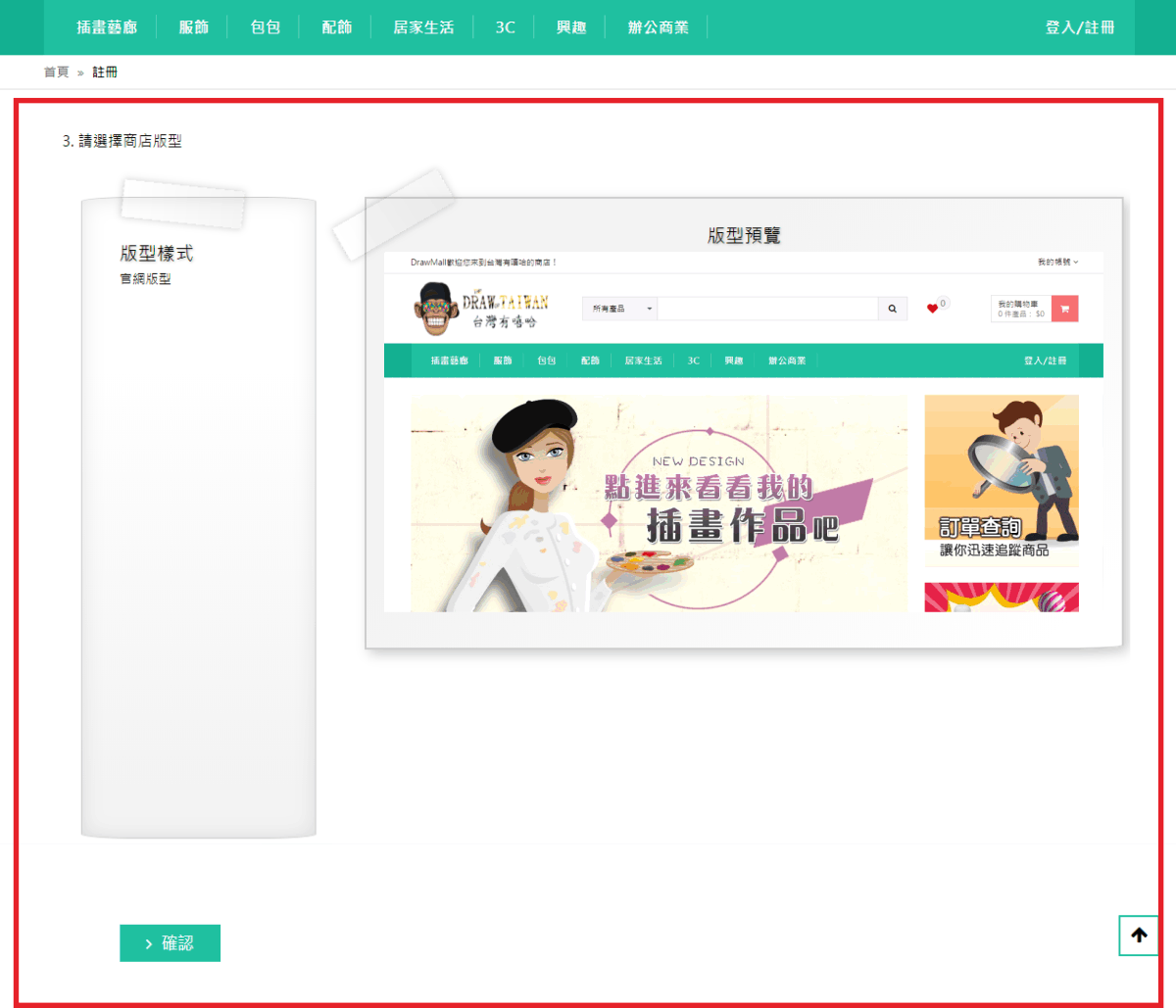Open 插畫藝廊 in the top navigation bar
The image size is (1176, 1008).
[107, 27]
